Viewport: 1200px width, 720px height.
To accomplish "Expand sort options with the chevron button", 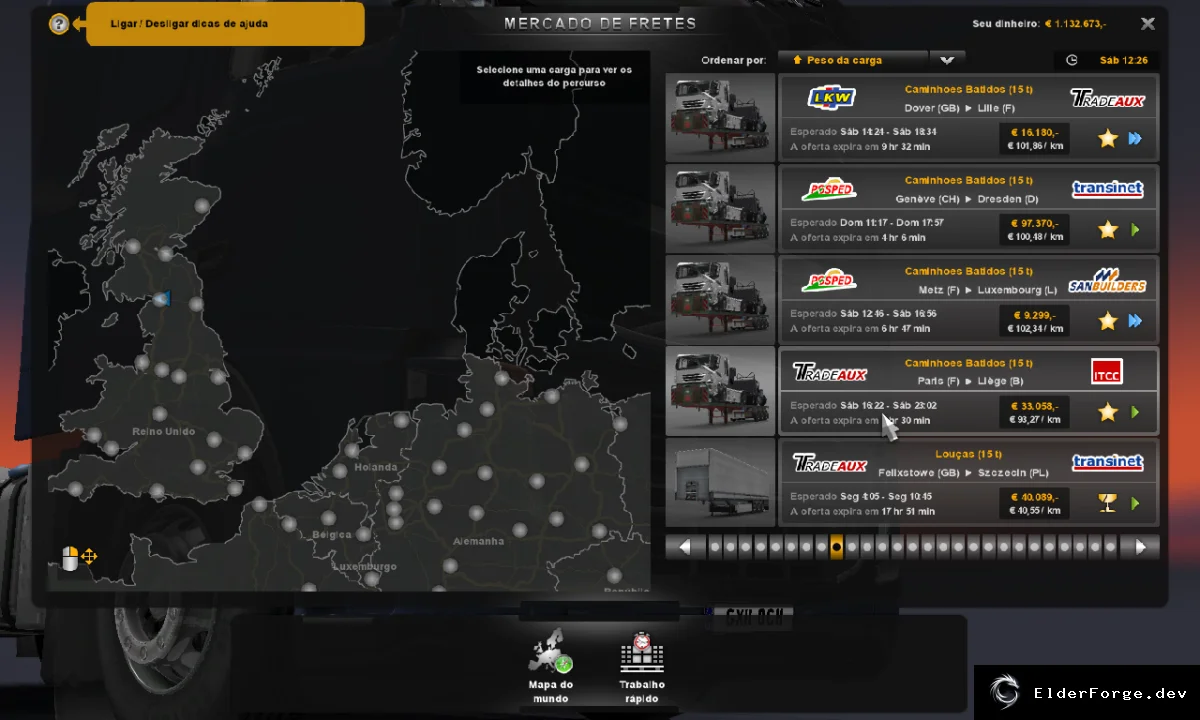I will coord(947,60).
